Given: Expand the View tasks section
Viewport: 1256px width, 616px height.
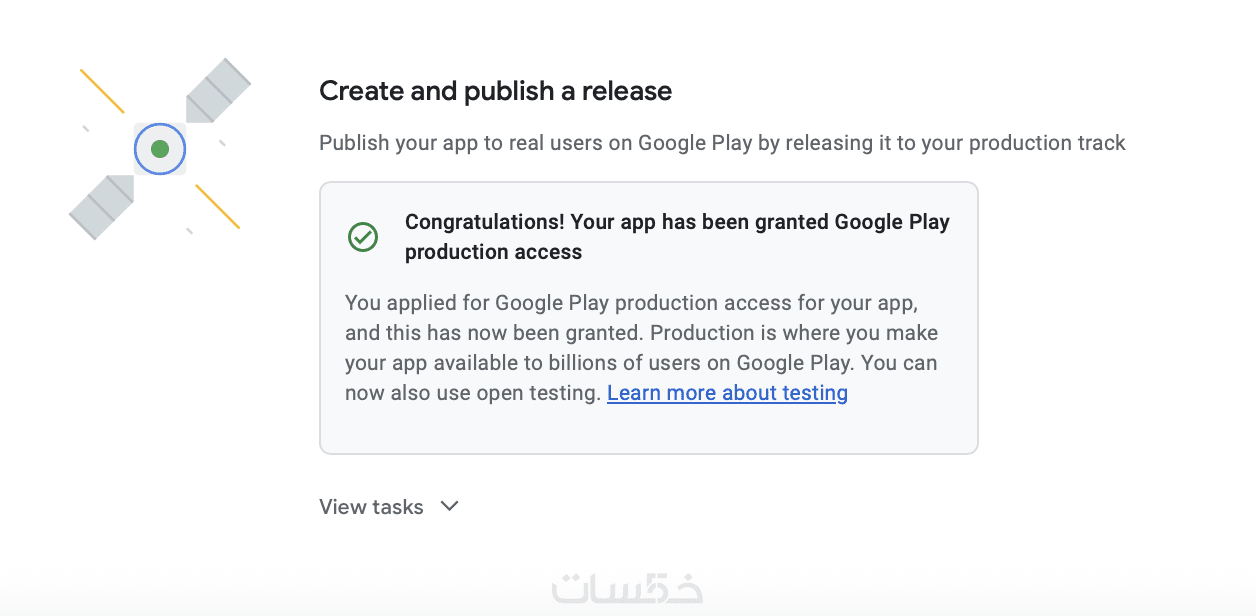Looking at the screenshot, I should (371, 507).
